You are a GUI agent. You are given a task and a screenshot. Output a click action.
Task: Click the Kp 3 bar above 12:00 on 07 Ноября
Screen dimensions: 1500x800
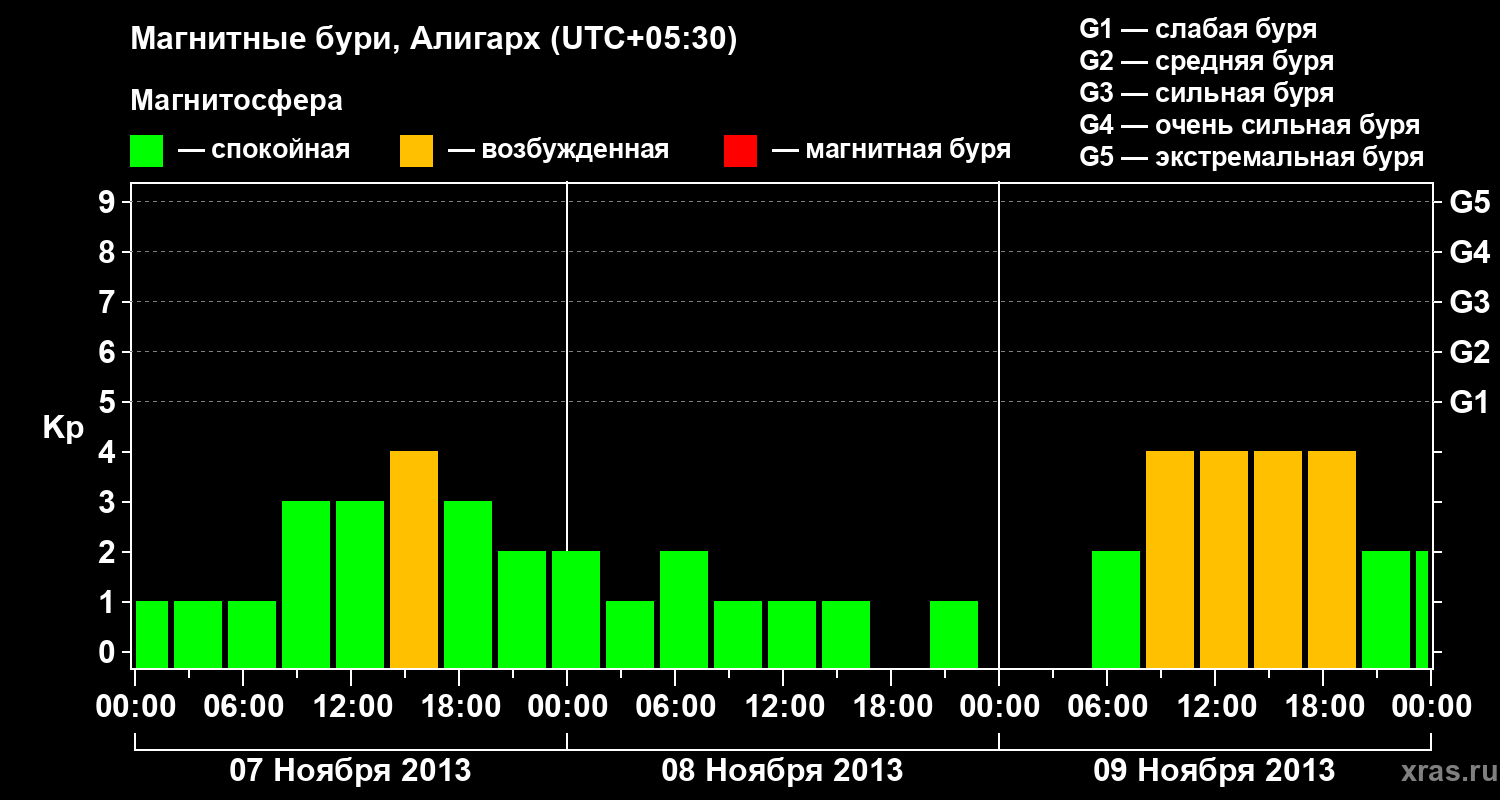(360, 584)
